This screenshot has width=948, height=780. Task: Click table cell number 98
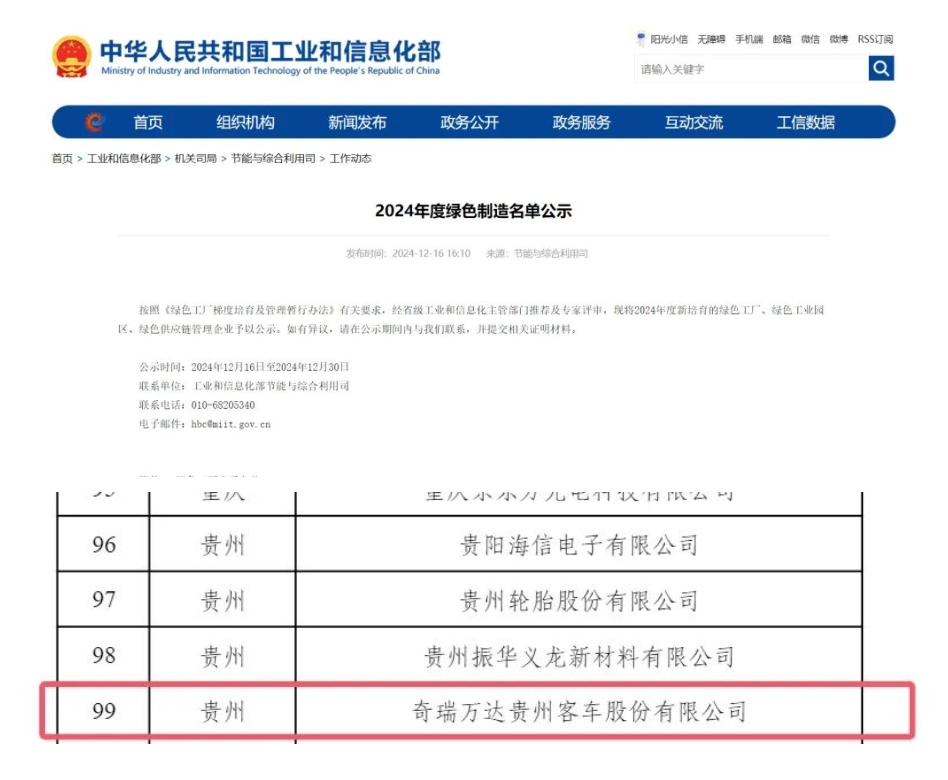click(x=104, y=655)
